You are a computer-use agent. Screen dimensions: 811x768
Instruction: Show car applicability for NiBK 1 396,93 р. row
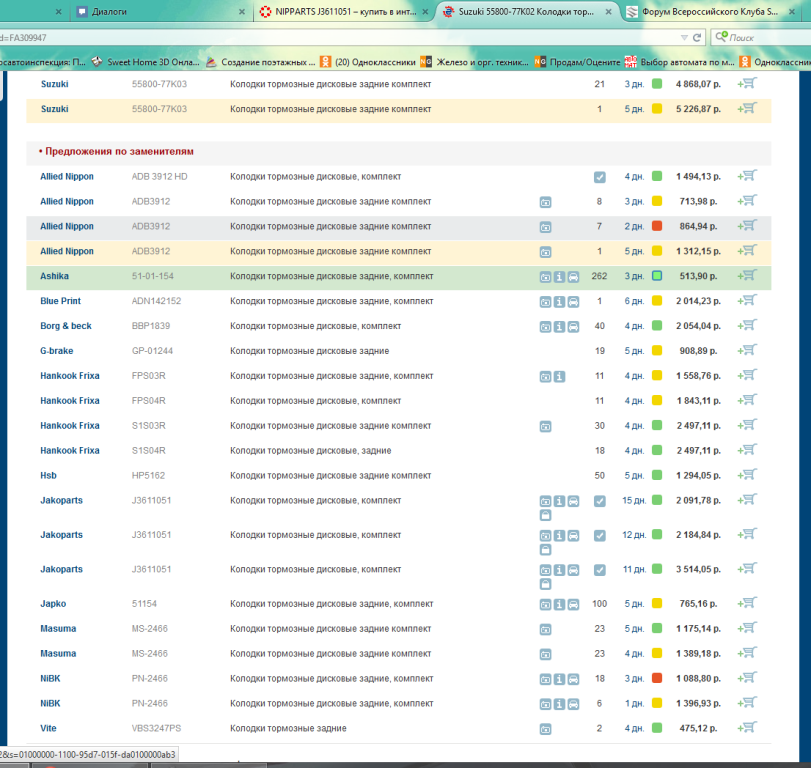(573, 704)
